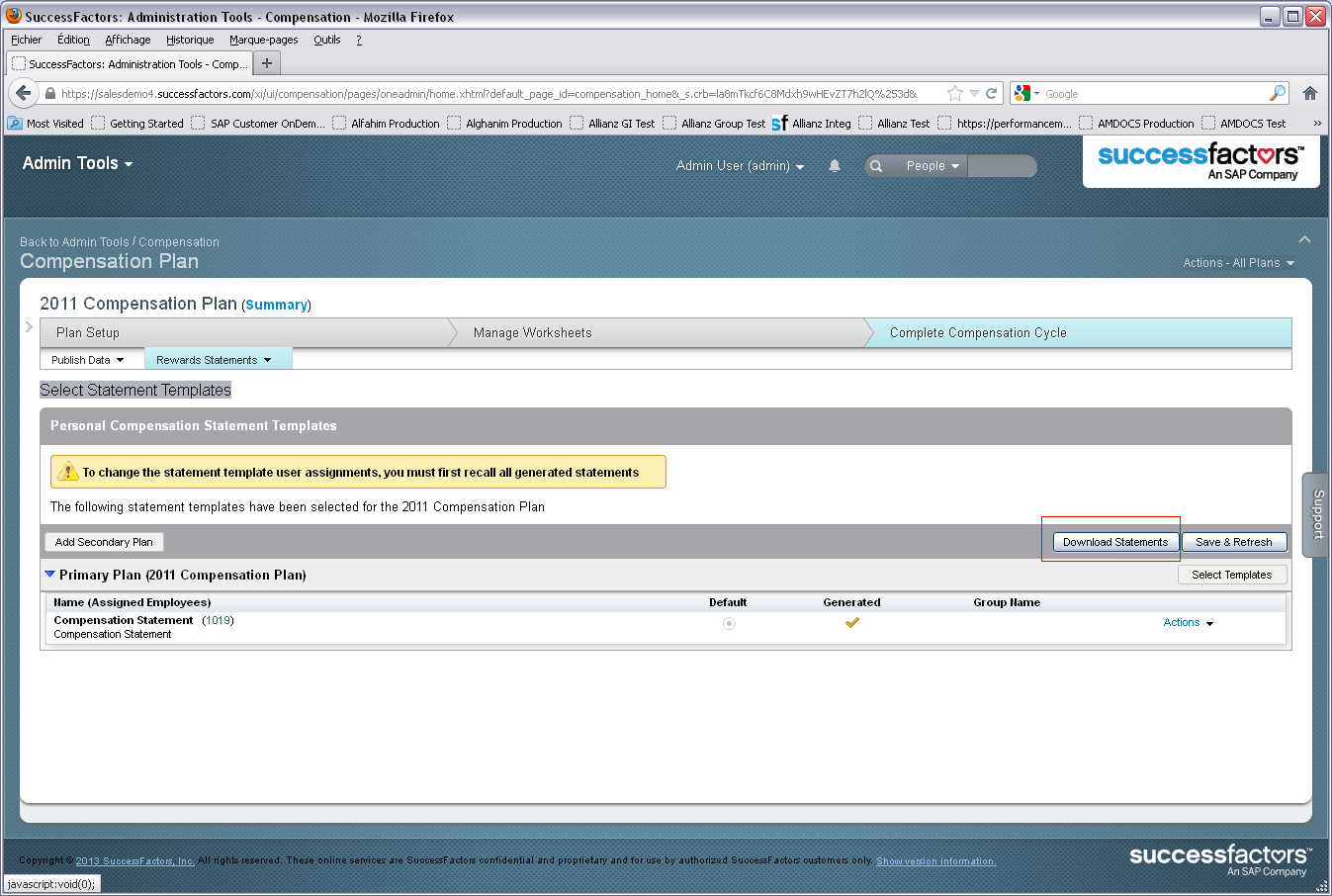Open the ? help menu
The image size is (1332, 896).
point(359,40)
